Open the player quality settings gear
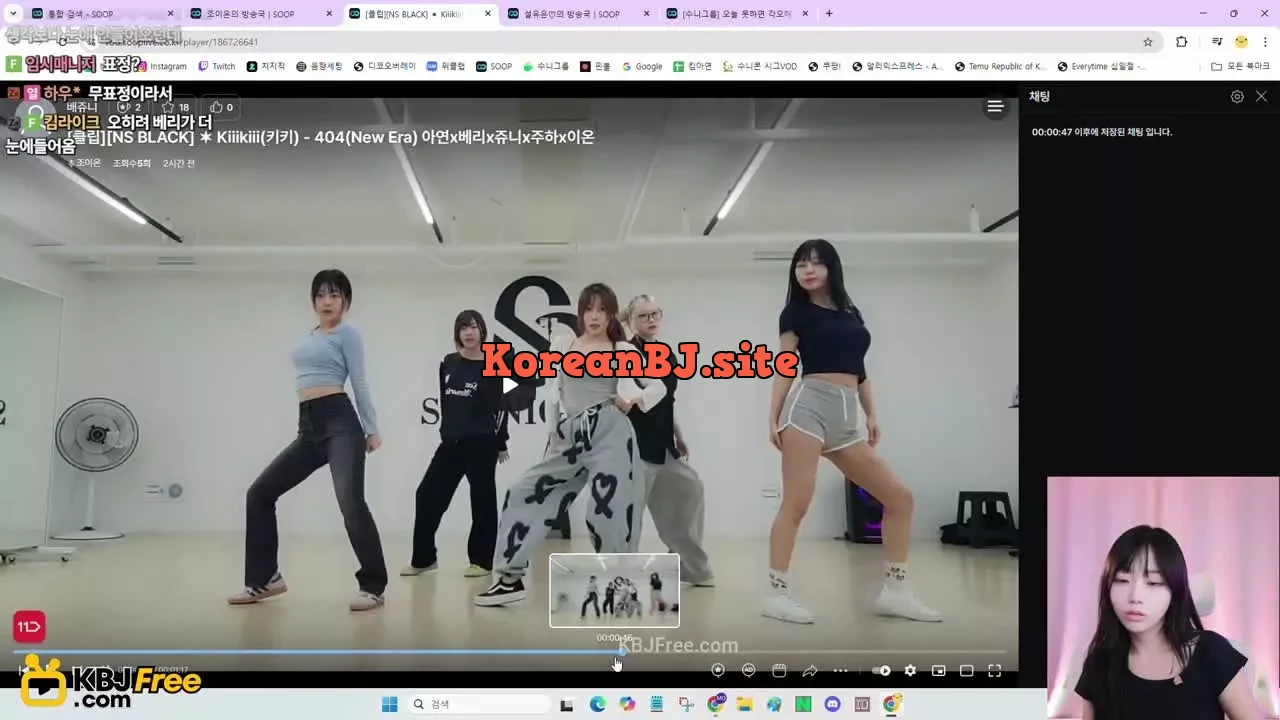 pyautogui.click(x=910, y=670)
